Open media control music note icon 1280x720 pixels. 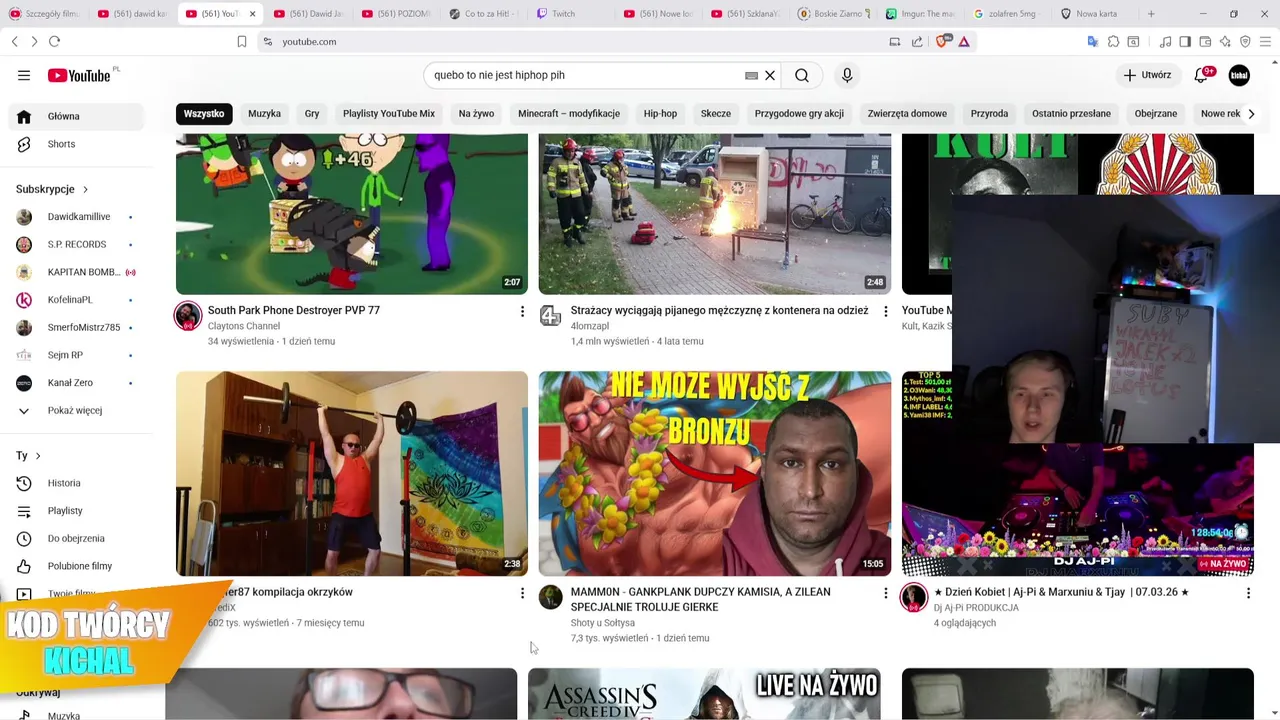(x=1166, y=41)
